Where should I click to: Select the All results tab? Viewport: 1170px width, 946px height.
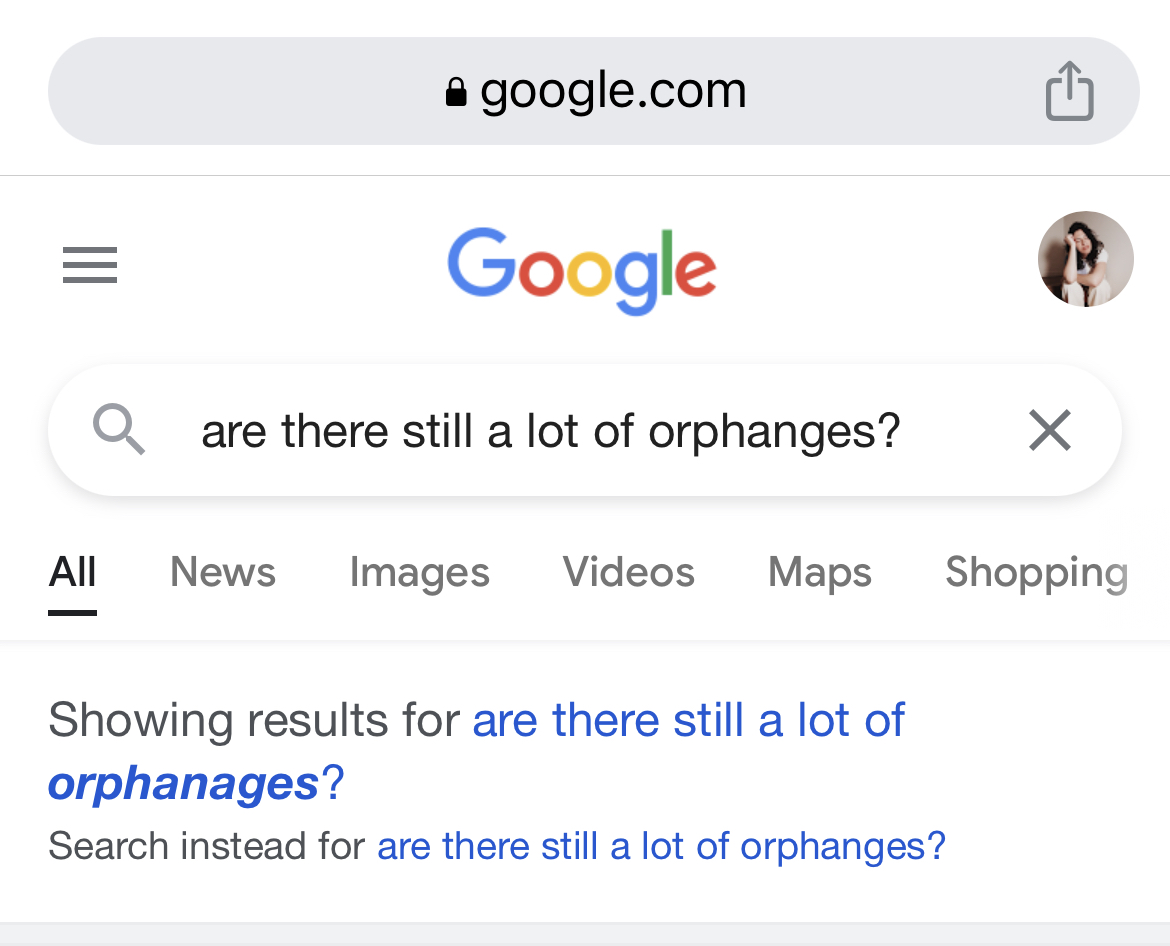tap(73, 573)
